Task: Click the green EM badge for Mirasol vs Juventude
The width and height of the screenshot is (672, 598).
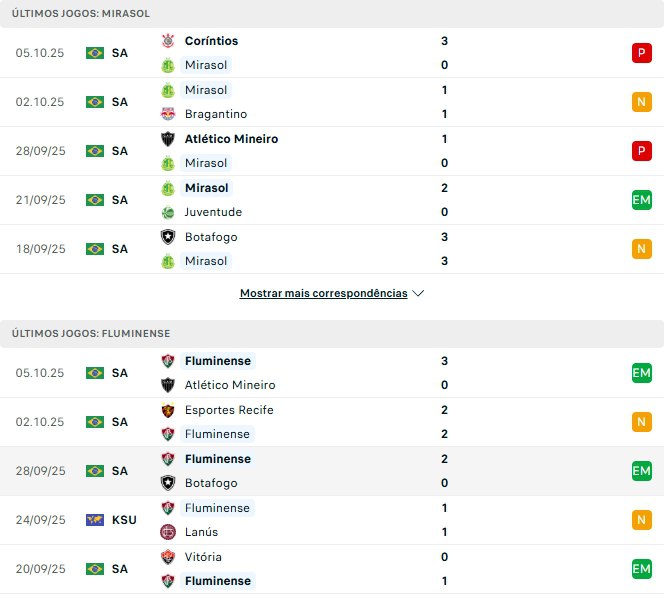Action: 641,200
